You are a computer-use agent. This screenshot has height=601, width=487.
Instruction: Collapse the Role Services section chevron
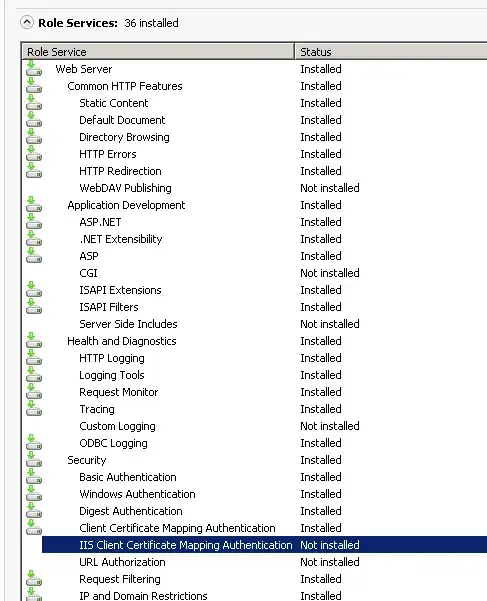(26, 23)
